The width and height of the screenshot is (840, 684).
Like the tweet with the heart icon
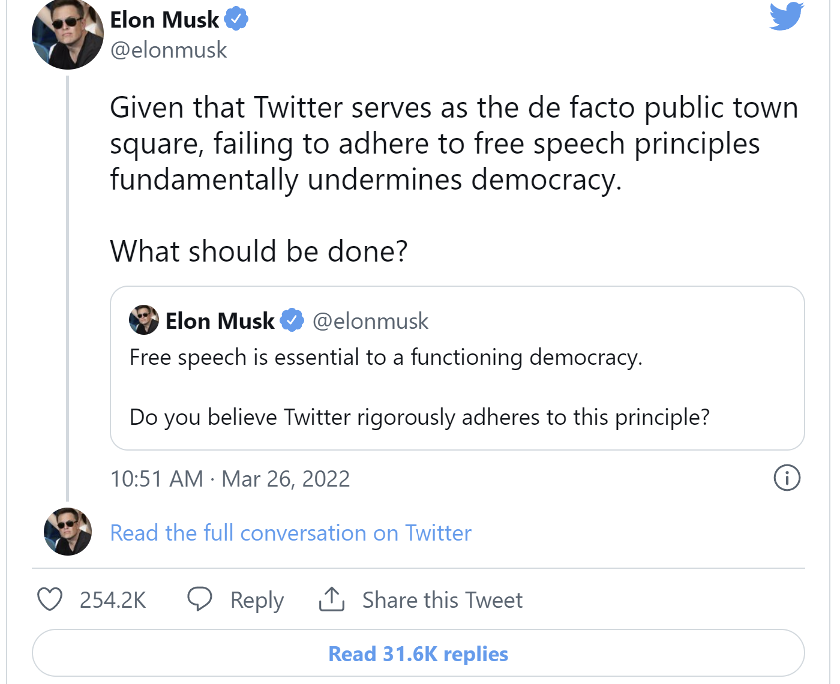click(50, 600)
